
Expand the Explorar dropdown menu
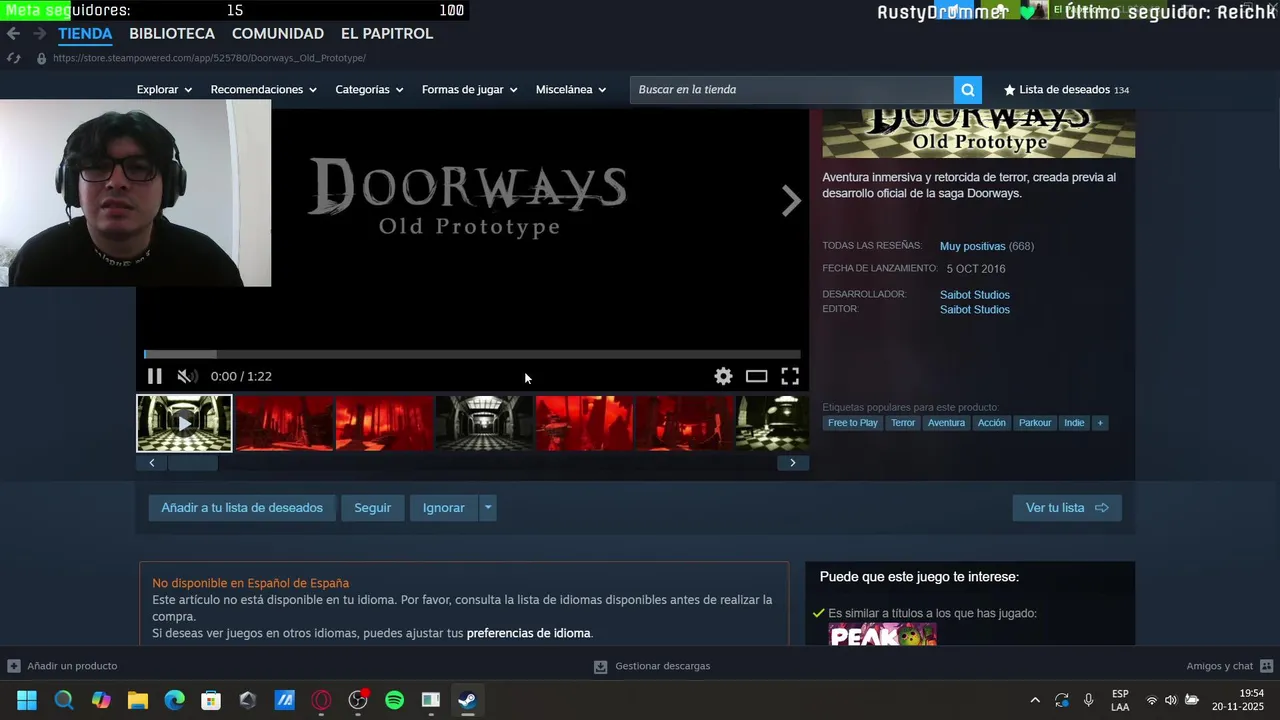pyautogui.click(x=164, y=90)
